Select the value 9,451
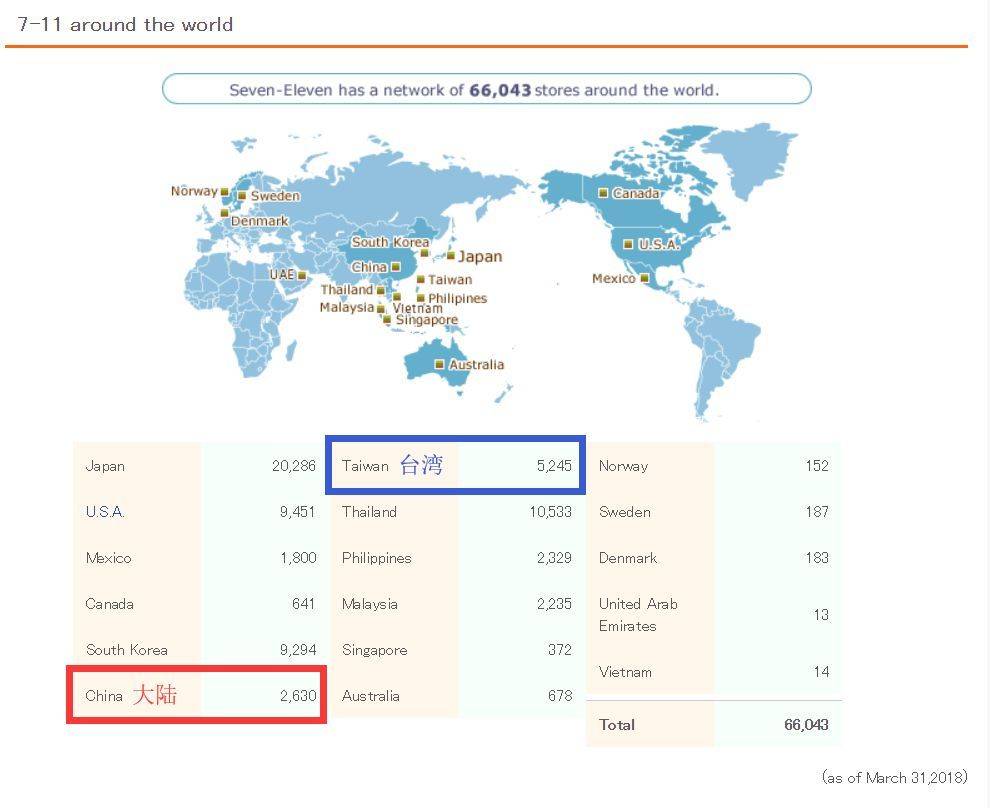990x808 pixels. 297,511
